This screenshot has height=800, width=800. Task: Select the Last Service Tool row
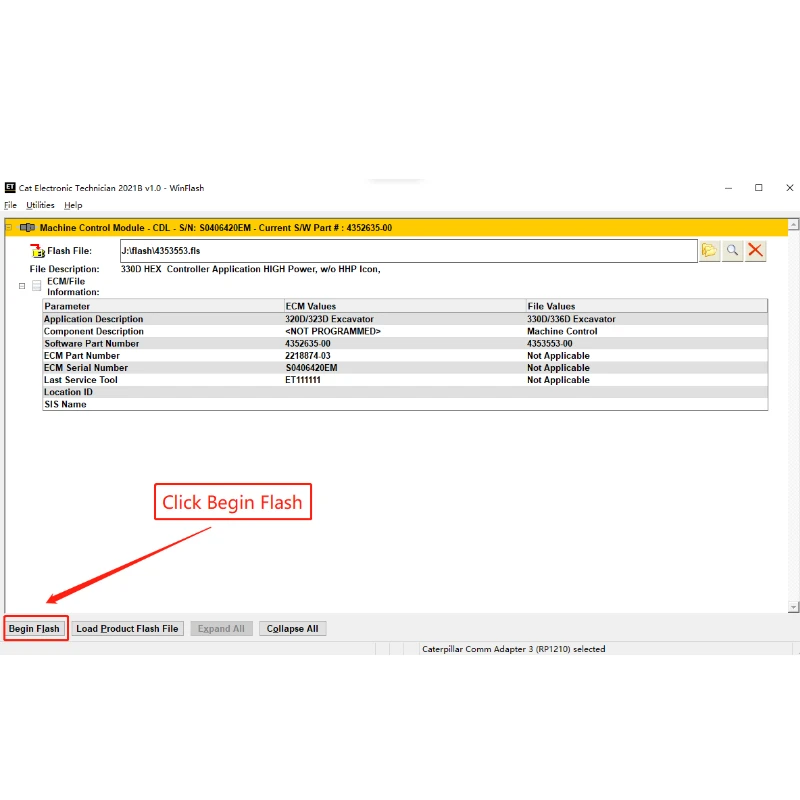[x=405, y=380]
